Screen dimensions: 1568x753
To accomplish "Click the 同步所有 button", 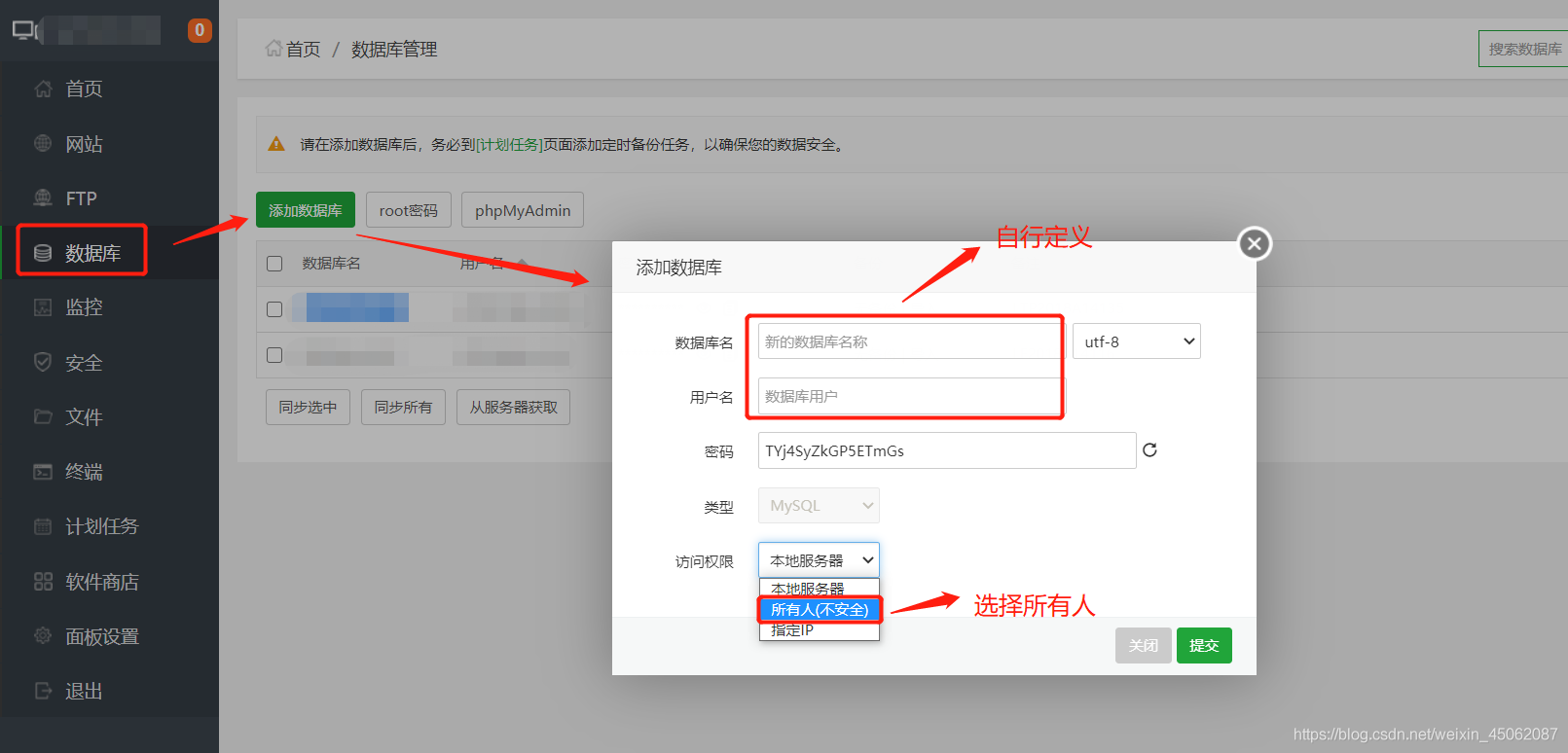I will [403, 407].
